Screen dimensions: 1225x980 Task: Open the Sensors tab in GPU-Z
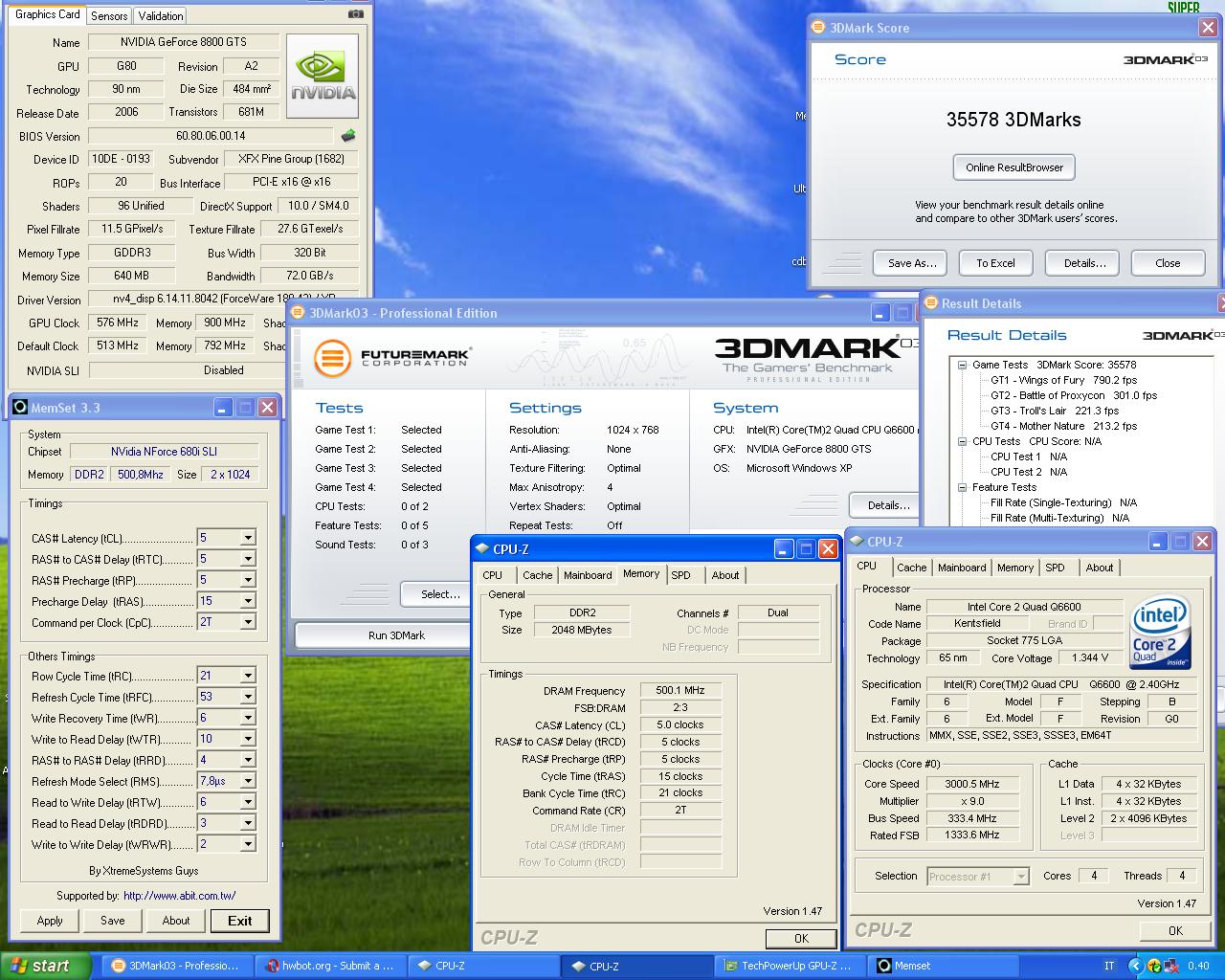109,15
